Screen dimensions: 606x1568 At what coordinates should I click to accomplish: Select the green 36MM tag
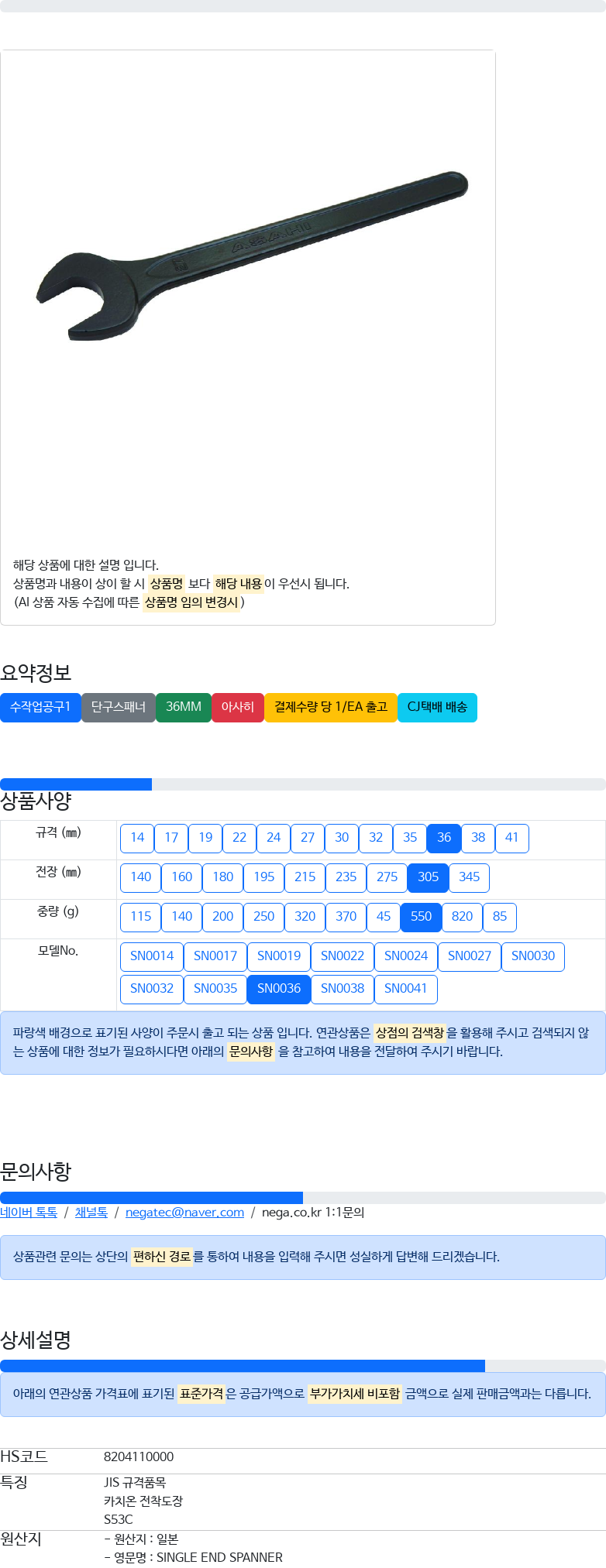(184, 707)
